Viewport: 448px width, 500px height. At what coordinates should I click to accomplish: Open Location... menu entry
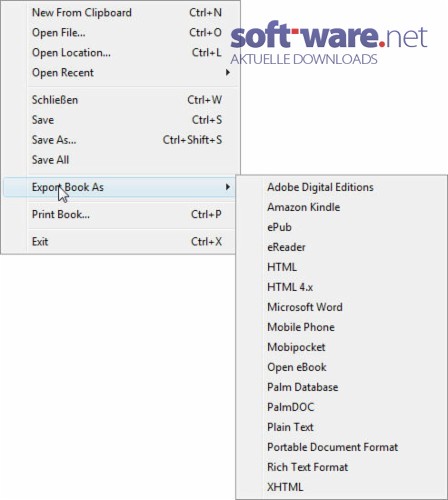point(120,53)
